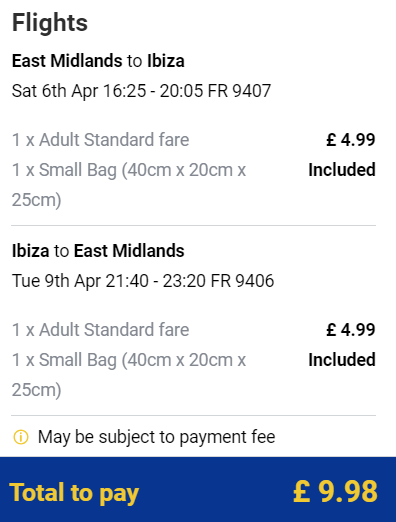The height and width of the screenshot is (522, 396).
Task: Click outbound Small Bag Included label
Action: pyautogui.click(x=342, y=170)
